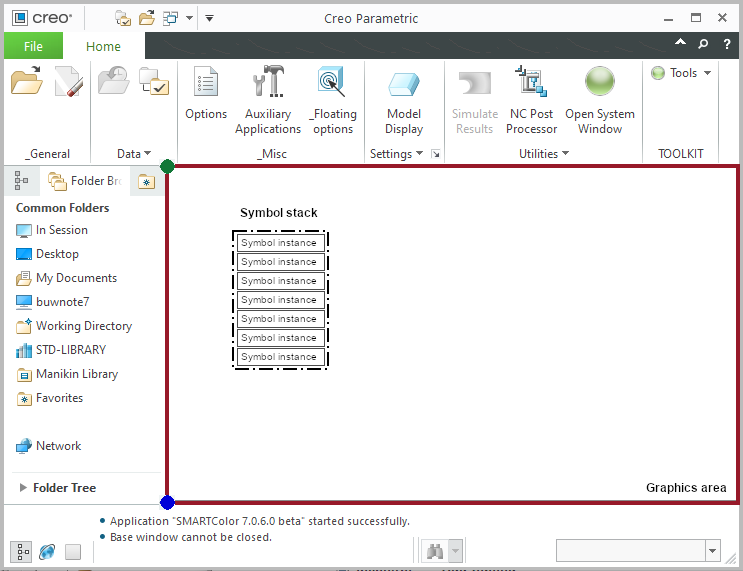Toggle the navigator panel in status bar

click(x=21, y=551)
